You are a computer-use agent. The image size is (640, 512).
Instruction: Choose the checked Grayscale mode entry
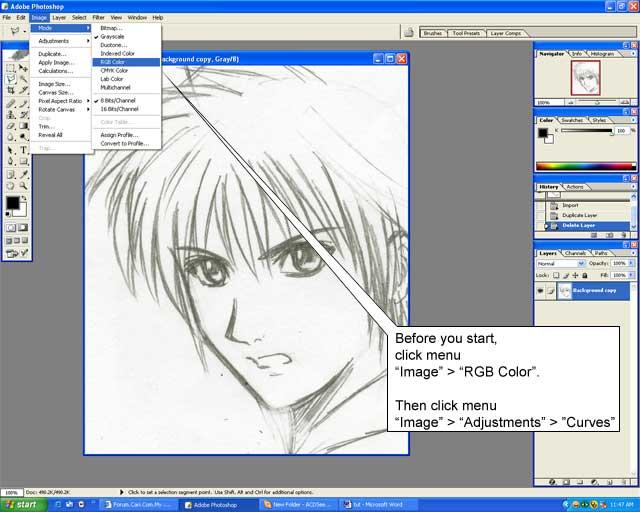pyautogui.click(x=126, y=37)
